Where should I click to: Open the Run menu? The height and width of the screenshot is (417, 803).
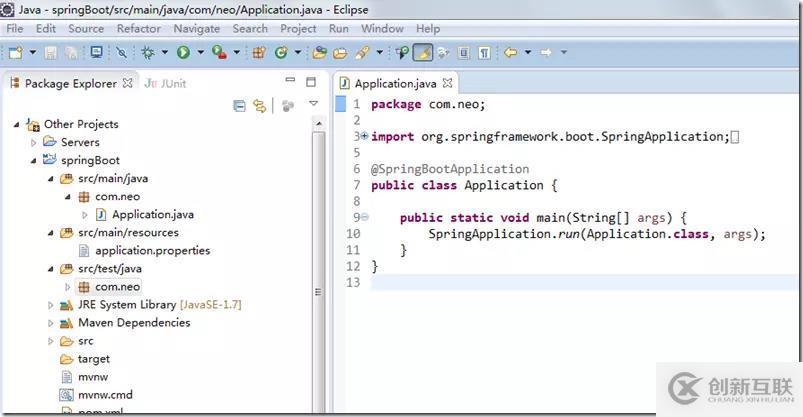click(339, 29)
